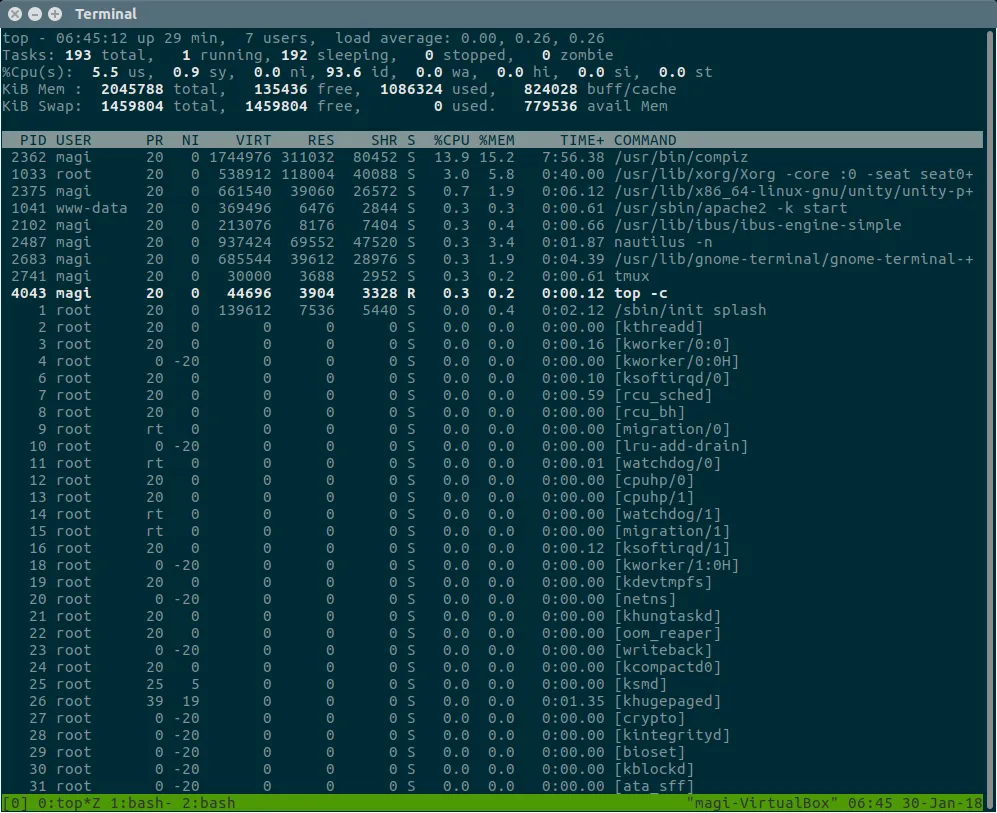Close the Terminal window
Viewport: 997px width, 813px height.
[x=14, y=14]
